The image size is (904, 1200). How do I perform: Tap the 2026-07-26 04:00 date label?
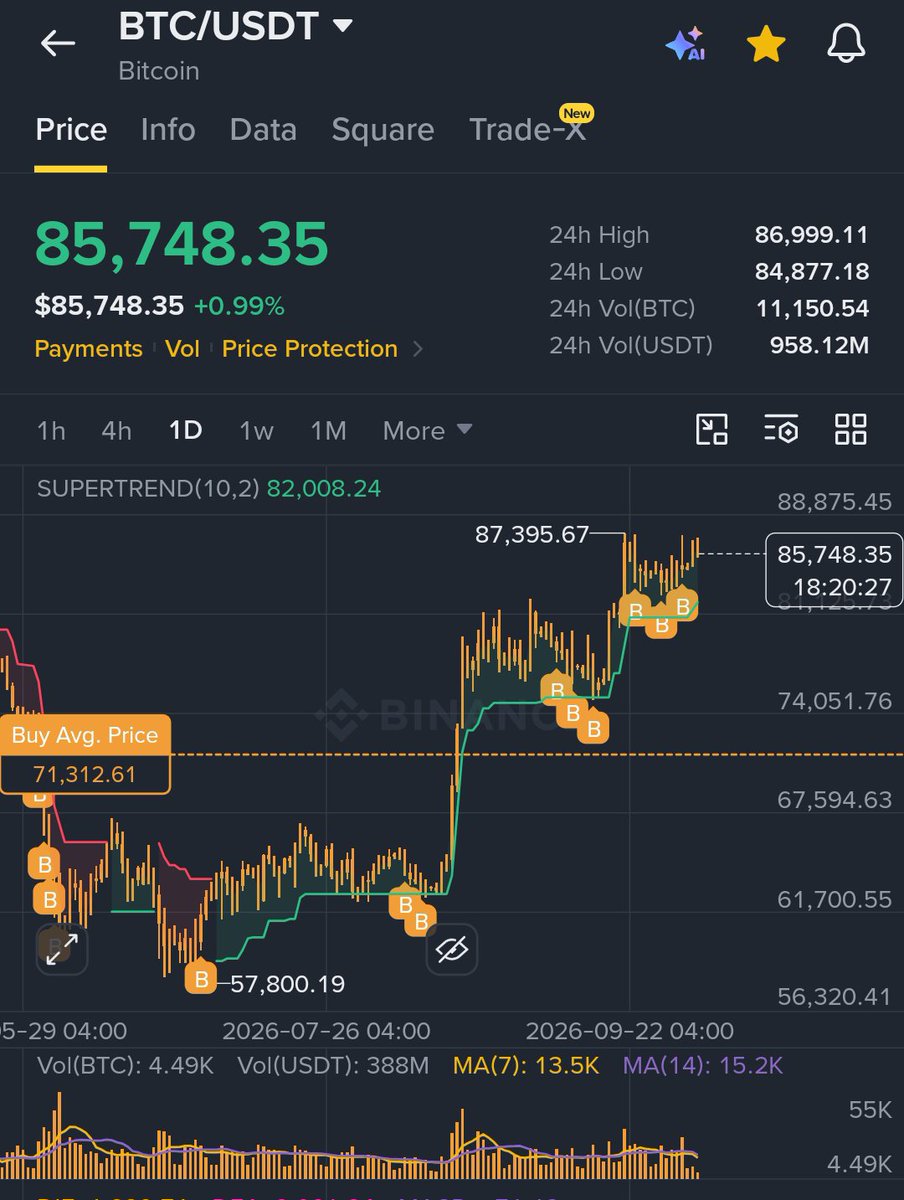pos(326,1031)
